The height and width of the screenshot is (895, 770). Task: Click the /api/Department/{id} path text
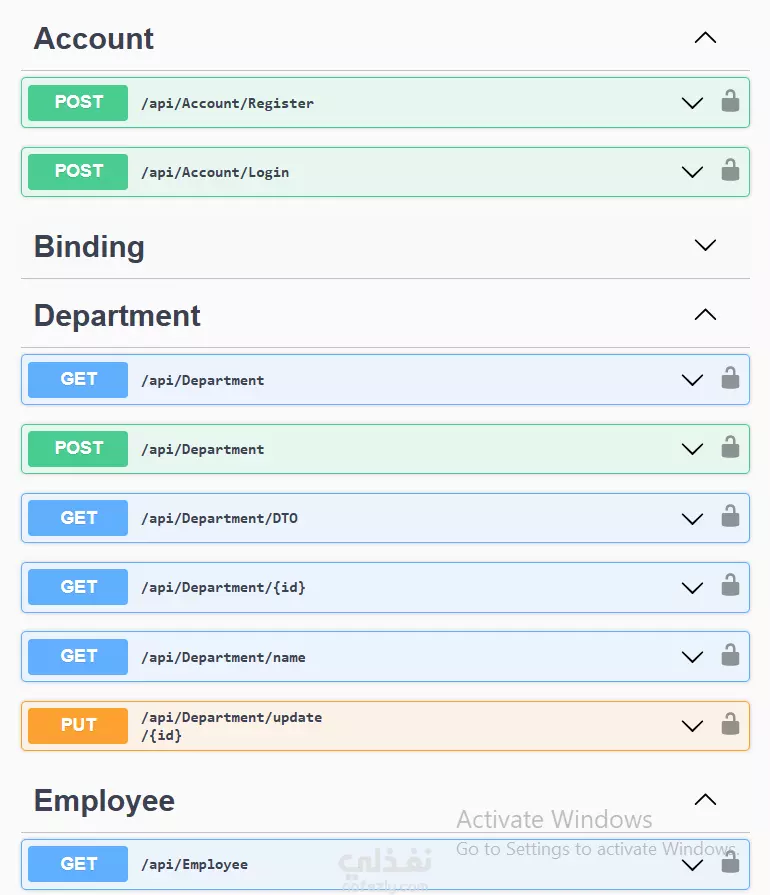pos(223,587)
